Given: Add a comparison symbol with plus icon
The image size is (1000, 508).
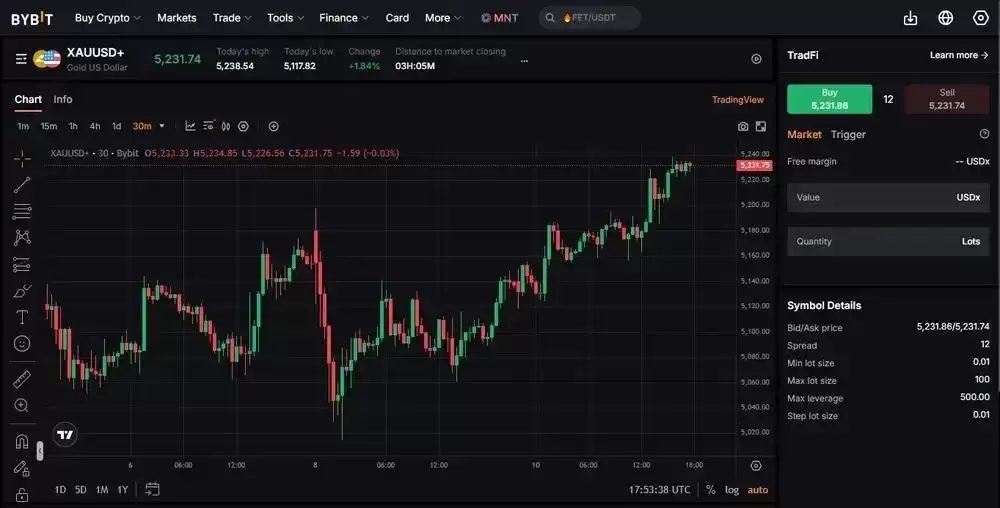Looking at the screenshot, I should (274, 126).
